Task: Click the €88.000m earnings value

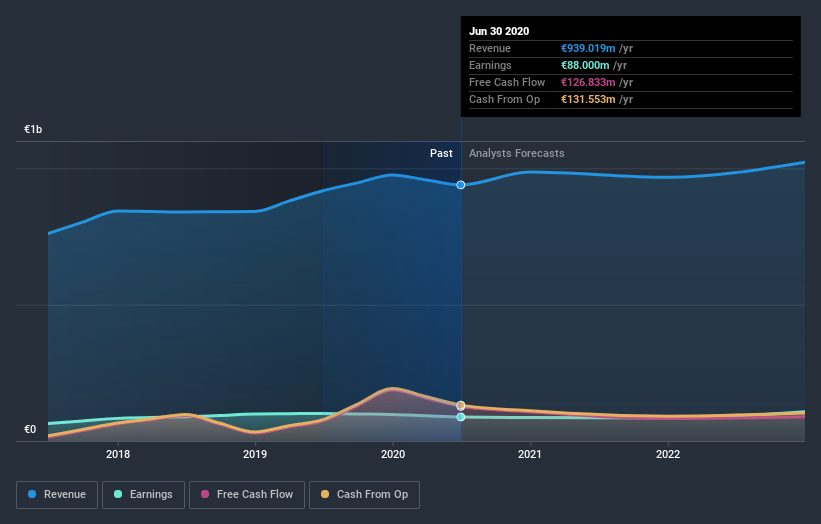Action: (585, 65)
